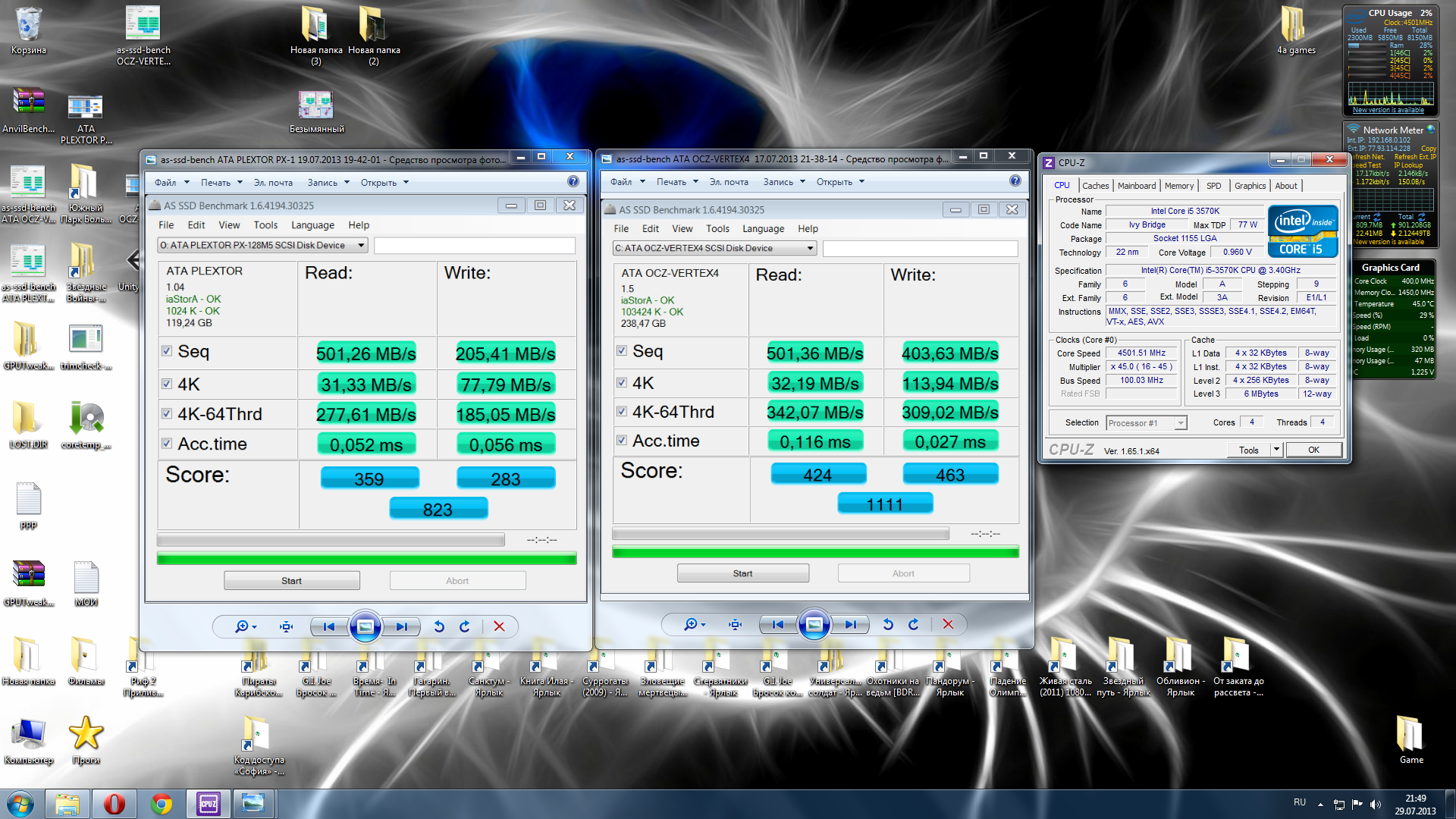This screenshot has height=819, width=1456.
Task: Open the Печать menu in left viewer
Action: [x=221, y=183]
